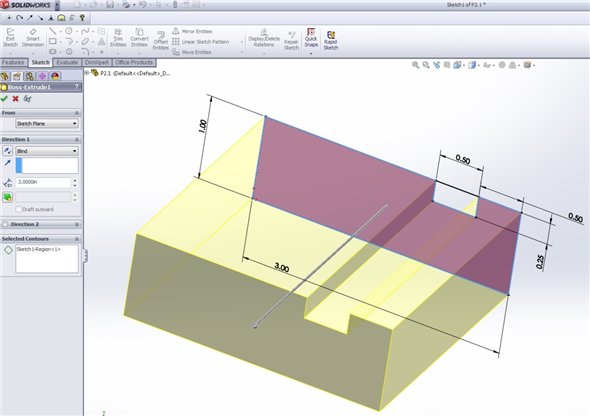Expand the Direction 2 section
This screenshot has height=416, width=590.
pyautogui.click(x=77, y=224)
